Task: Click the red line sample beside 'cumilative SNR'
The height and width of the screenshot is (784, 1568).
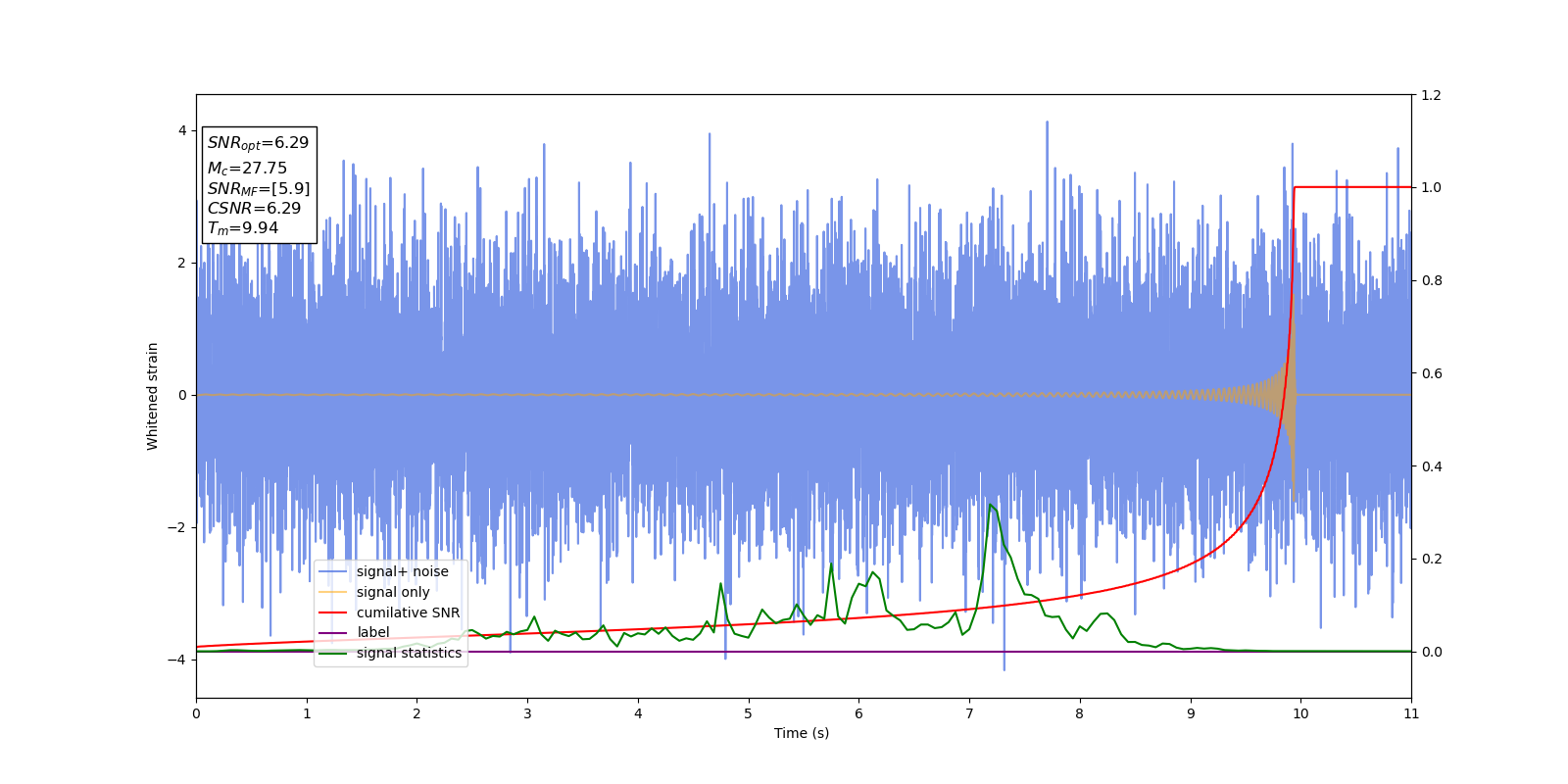Action: point(333,612)
